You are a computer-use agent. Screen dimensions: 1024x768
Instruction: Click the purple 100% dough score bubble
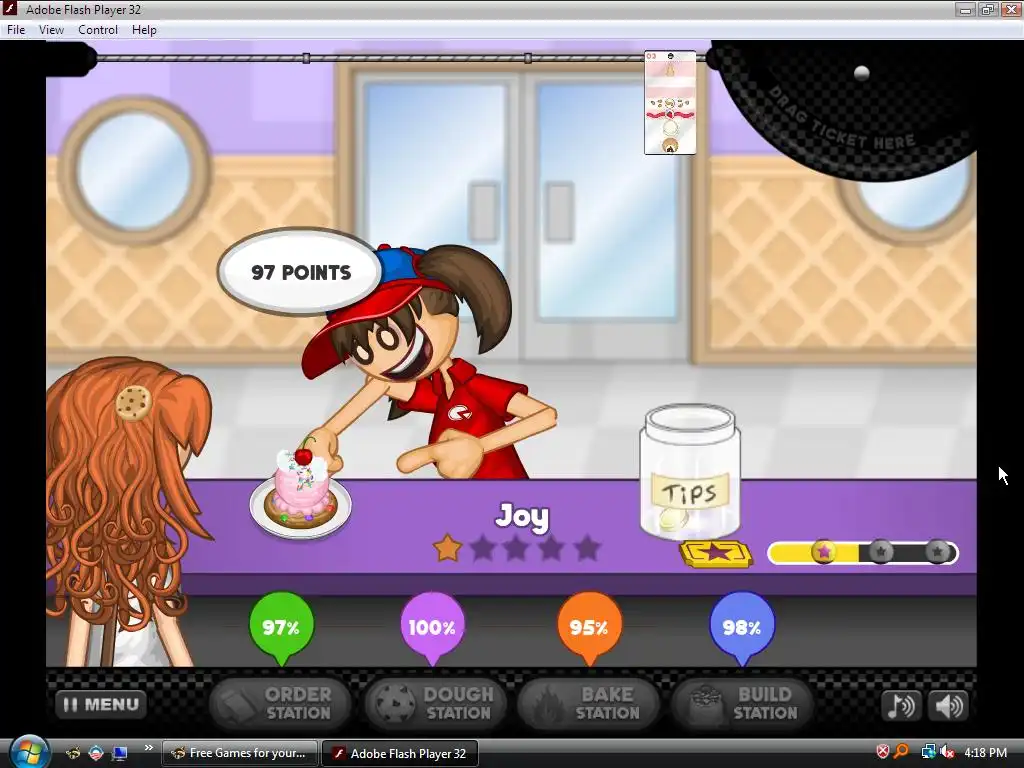pyautogui.click(x=432, y=626)
